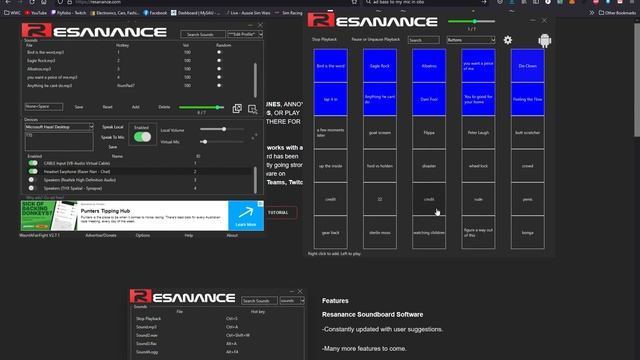The image size is (640, 360).
Task: Disable the CABLE Input VB-Audio Virtual Cable device
Action: [x=33, y=163]
